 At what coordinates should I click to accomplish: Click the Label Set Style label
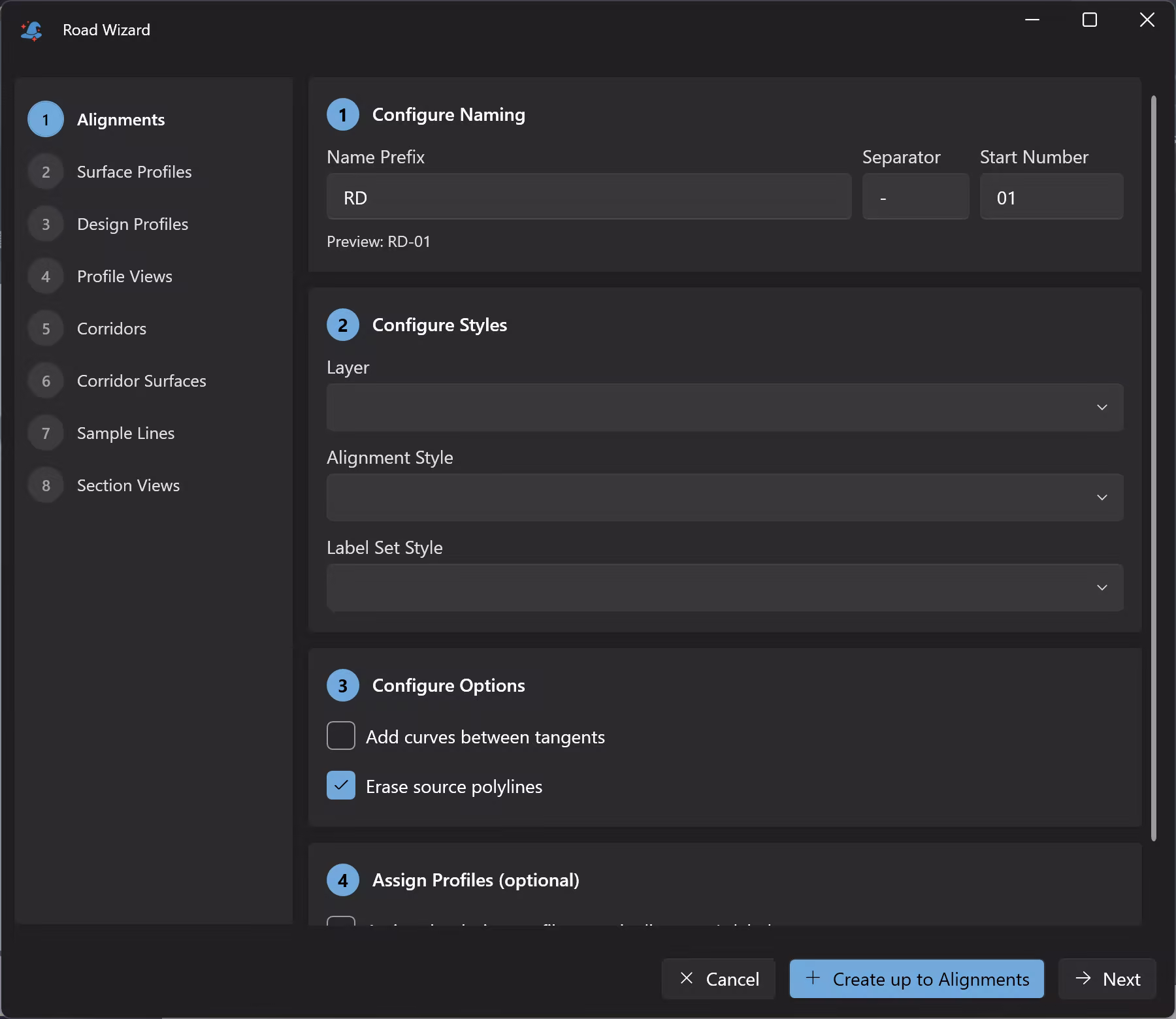point(385,547)
